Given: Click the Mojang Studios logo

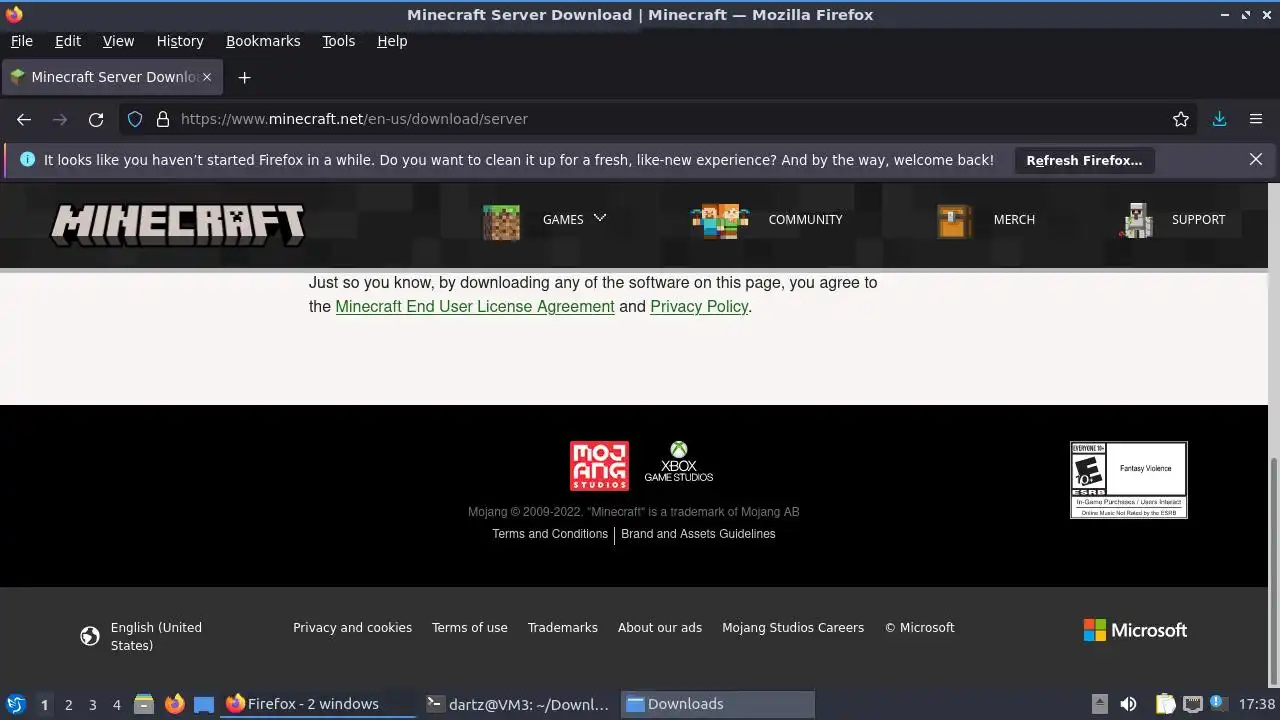Looking at the screenshot, I should point(599,466).
